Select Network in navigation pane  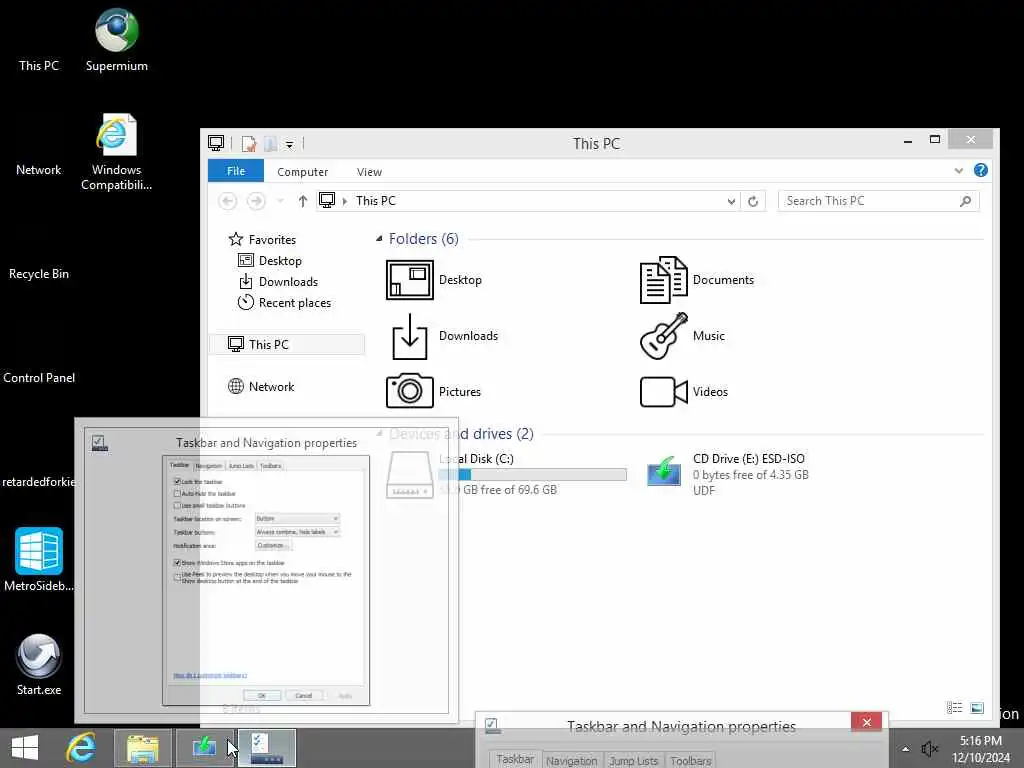coord(261,387)
